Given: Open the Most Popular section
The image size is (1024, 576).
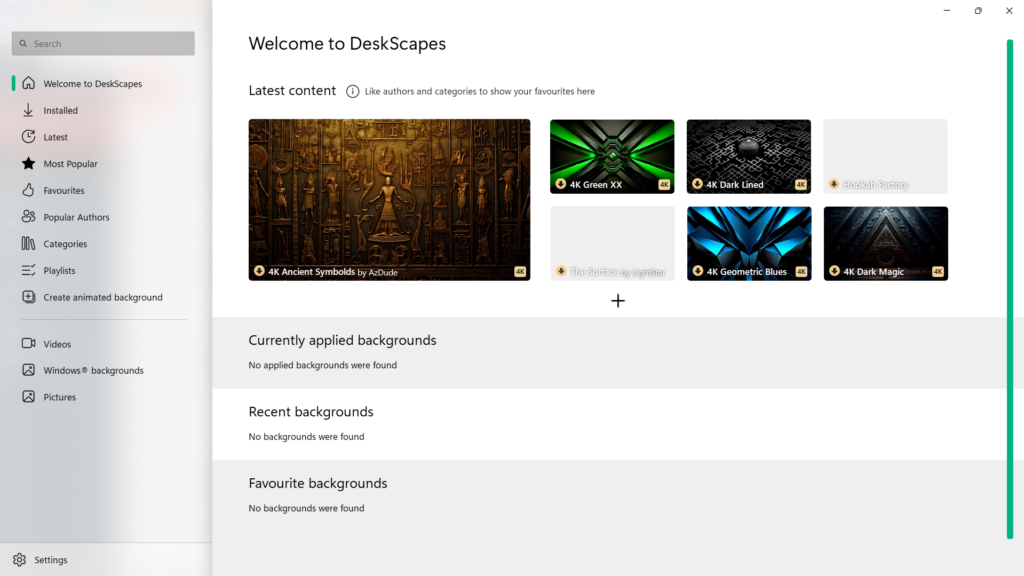Looking at the screenshot, I should pos(103,164).
